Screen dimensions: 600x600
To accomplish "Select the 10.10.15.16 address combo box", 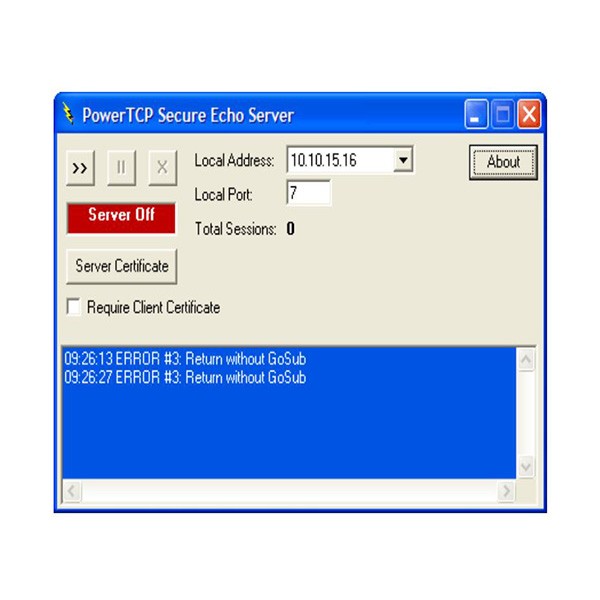I will click(x=350, y=160).
